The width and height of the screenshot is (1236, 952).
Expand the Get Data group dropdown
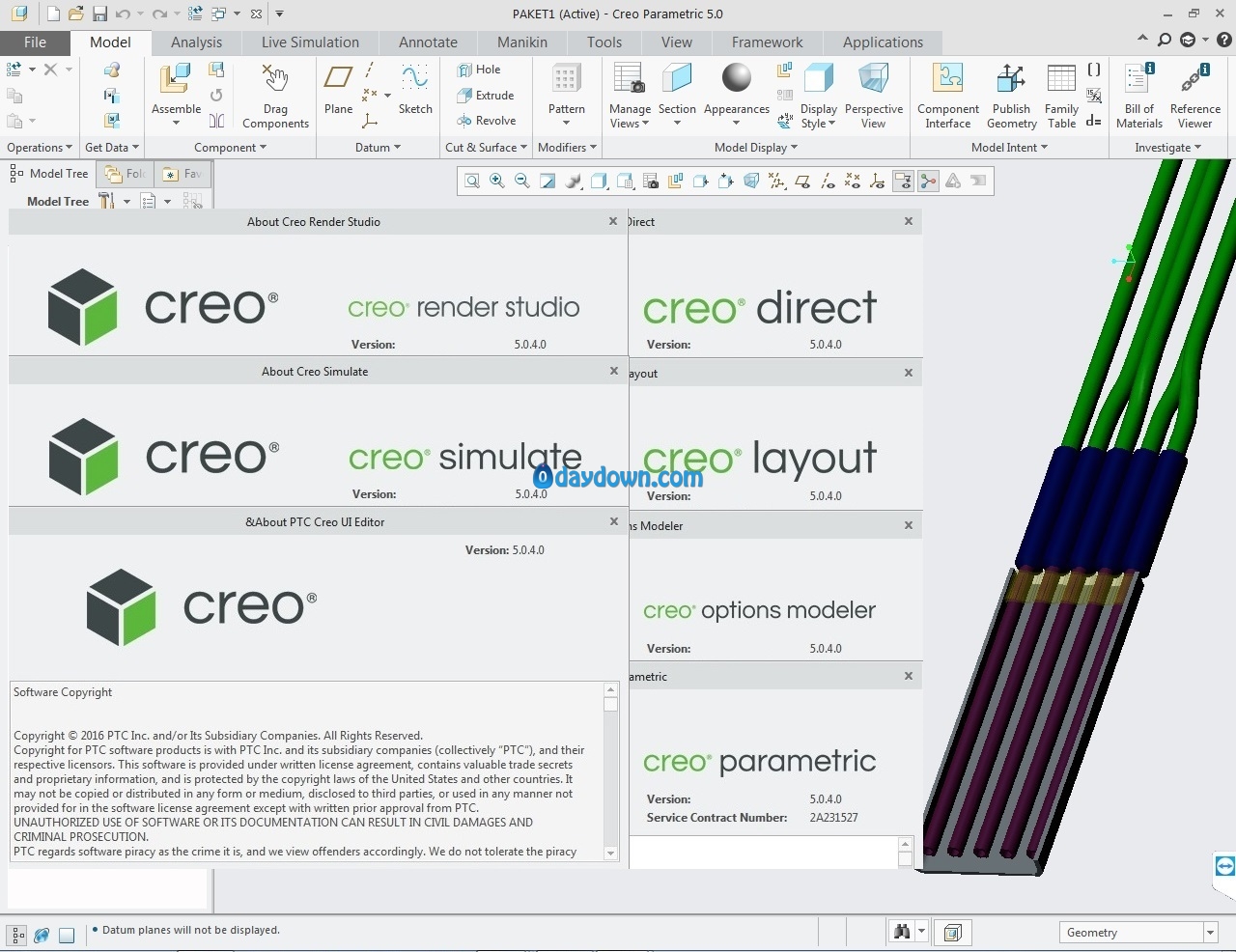pyautogui.click(x=112, y=148)
